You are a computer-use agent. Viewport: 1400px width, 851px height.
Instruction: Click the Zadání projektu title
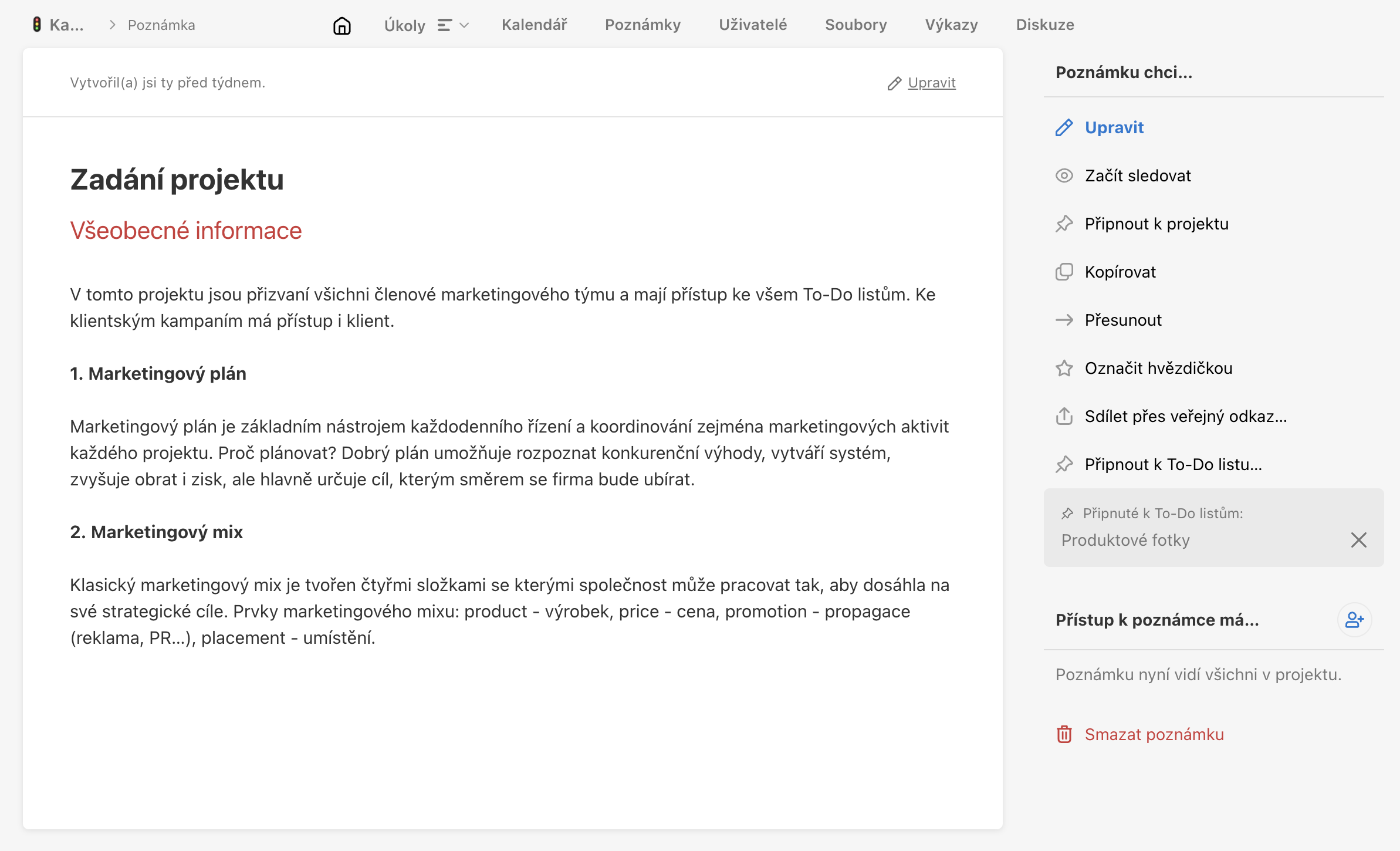tap(177, 180)
